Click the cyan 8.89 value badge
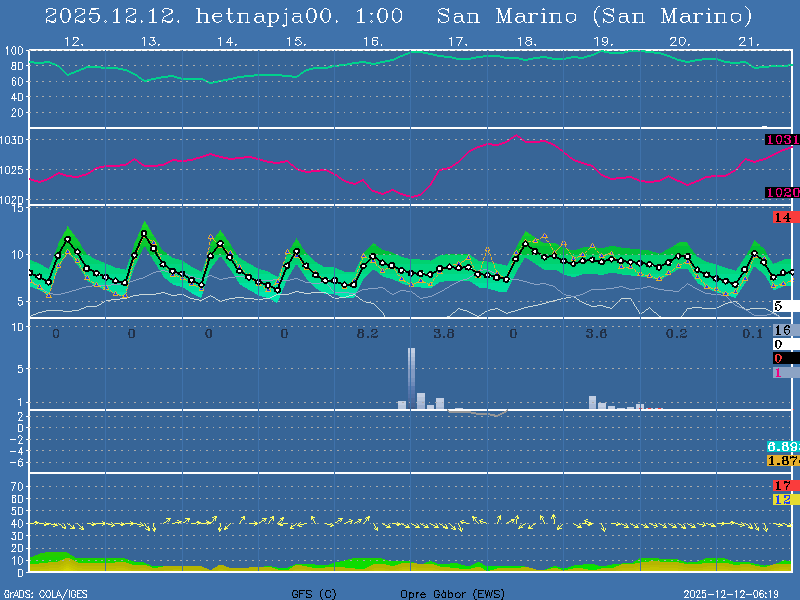This screenshot has height=600, width=800. click(x=781, y=446)
